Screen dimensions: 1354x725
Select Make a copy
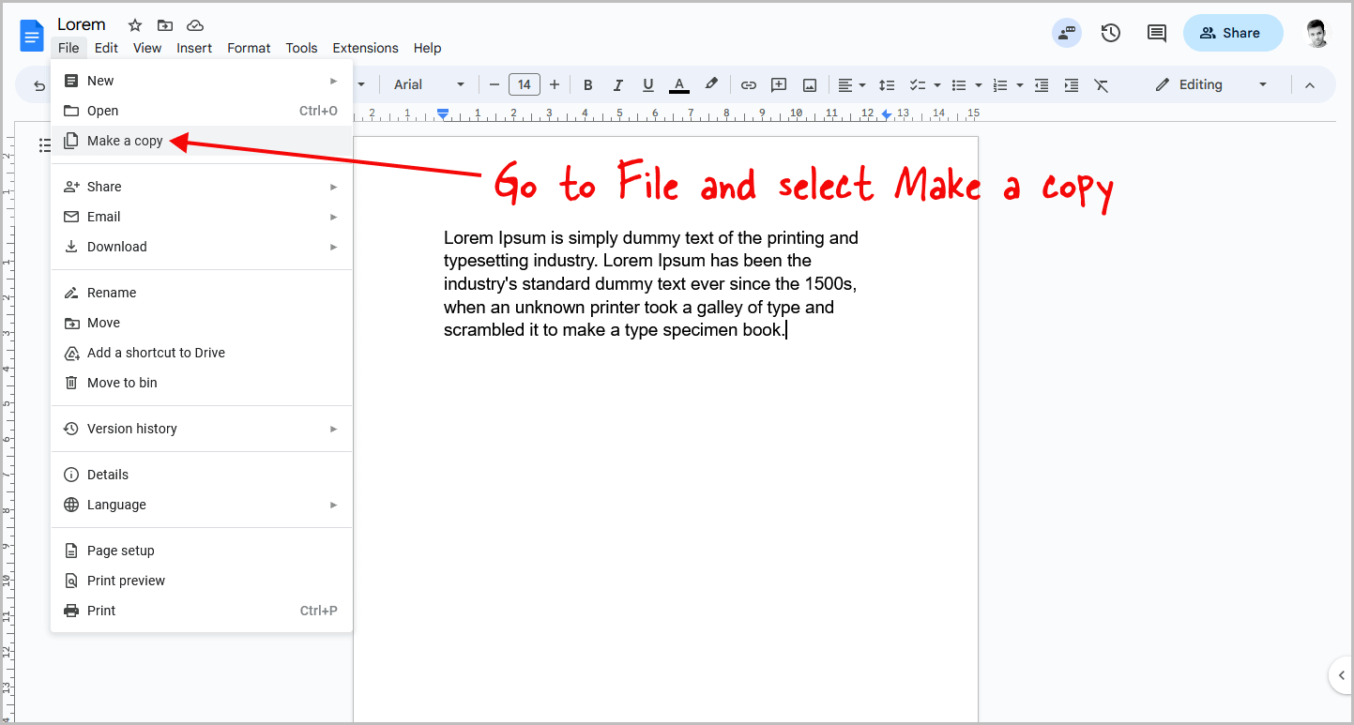click(201, 141)
